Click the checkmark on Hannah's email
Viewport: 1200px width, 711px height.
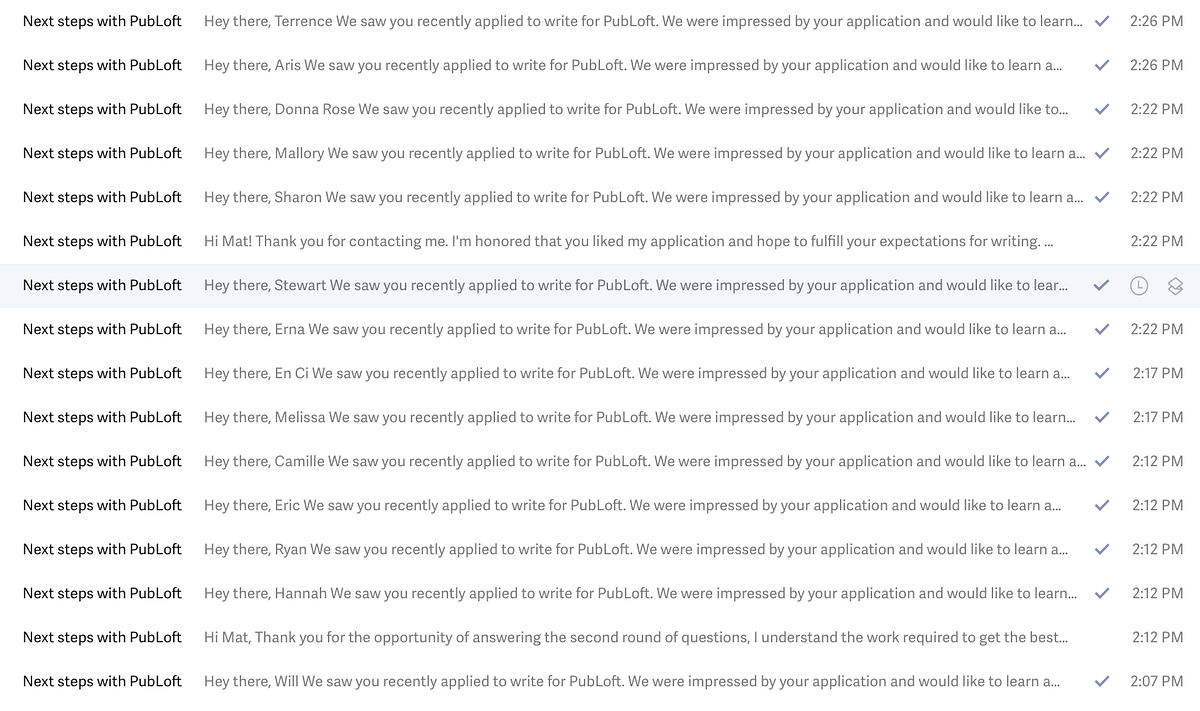tap(1102, 593)
